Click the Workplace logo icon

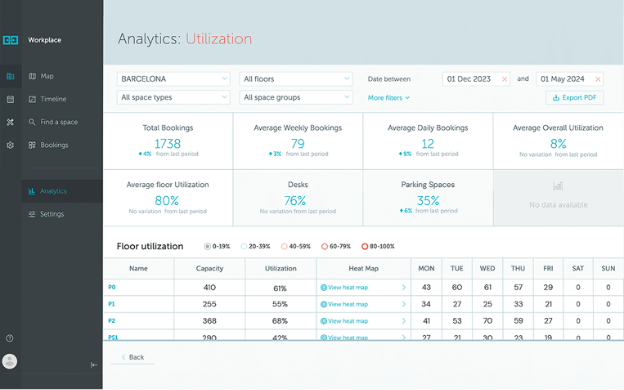pyautogui.click(x=10, y=40)
